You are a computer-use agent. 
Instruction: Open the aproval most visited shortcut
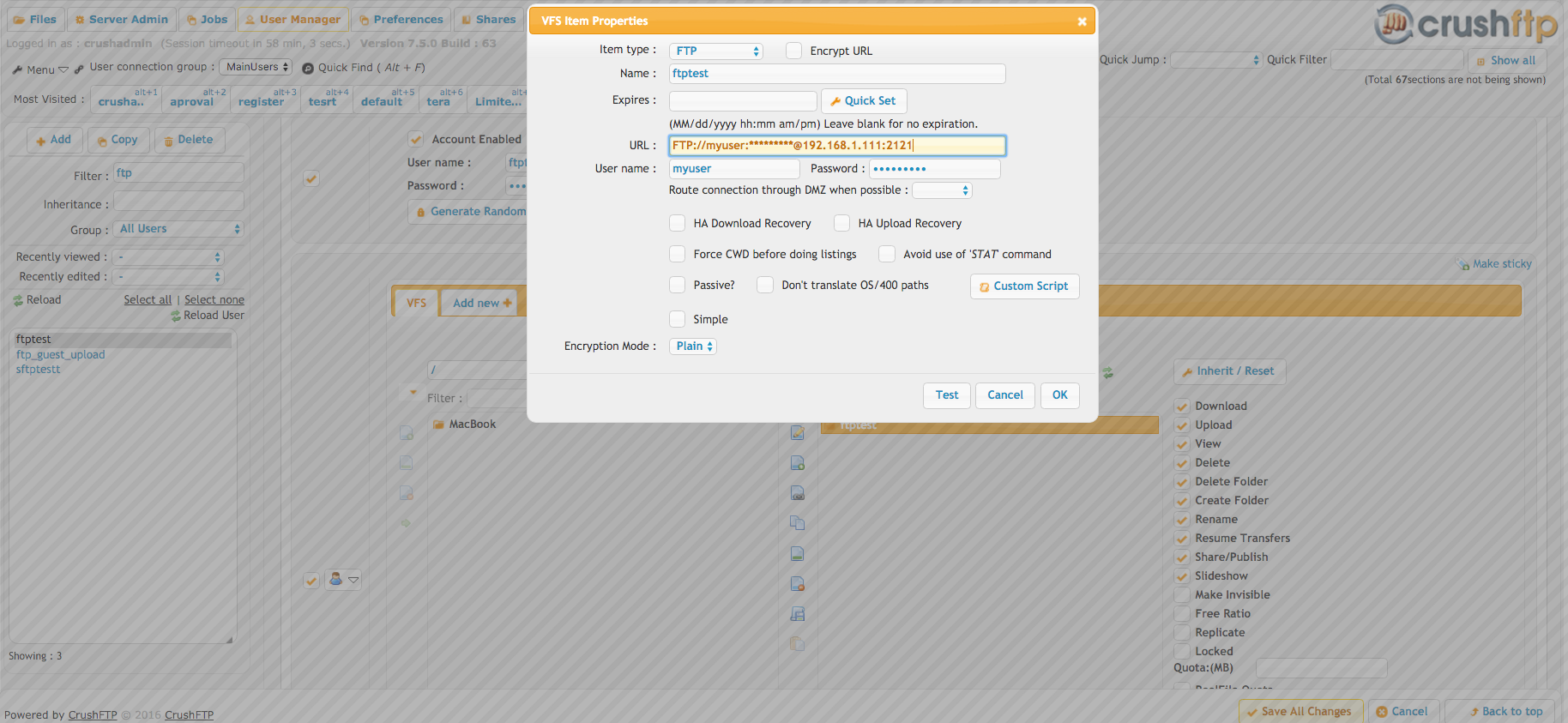click(196, 99)
